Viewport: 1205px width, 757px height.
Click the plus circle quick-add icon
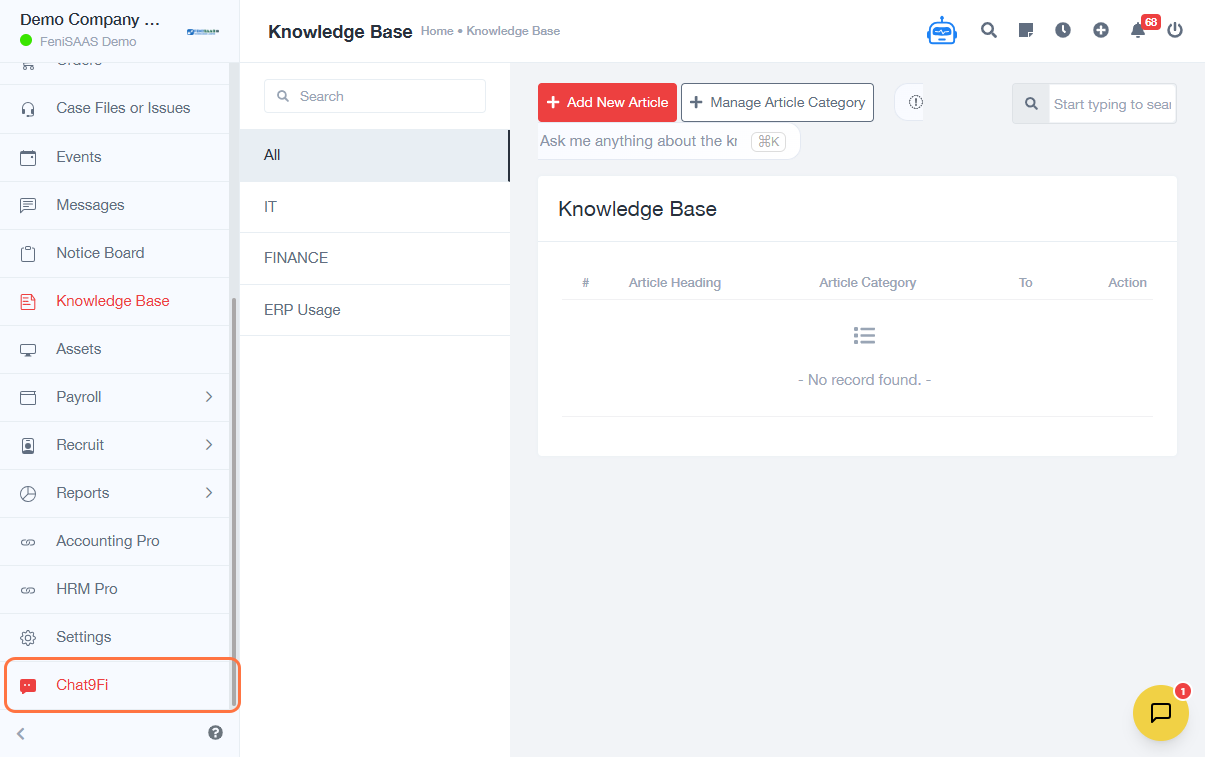pyautogui.click(x=1101, y=30)
